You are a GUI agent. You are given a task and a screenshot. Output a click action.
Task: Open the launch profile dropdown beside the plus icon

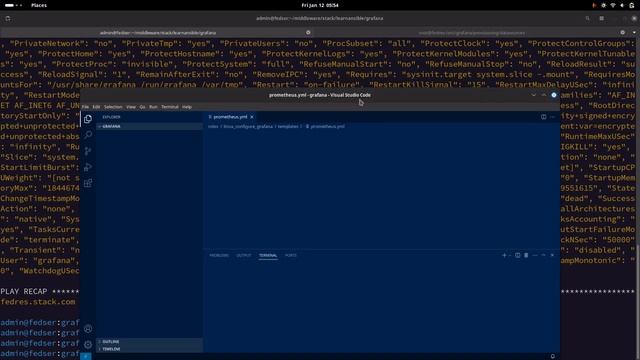point(510,255)
